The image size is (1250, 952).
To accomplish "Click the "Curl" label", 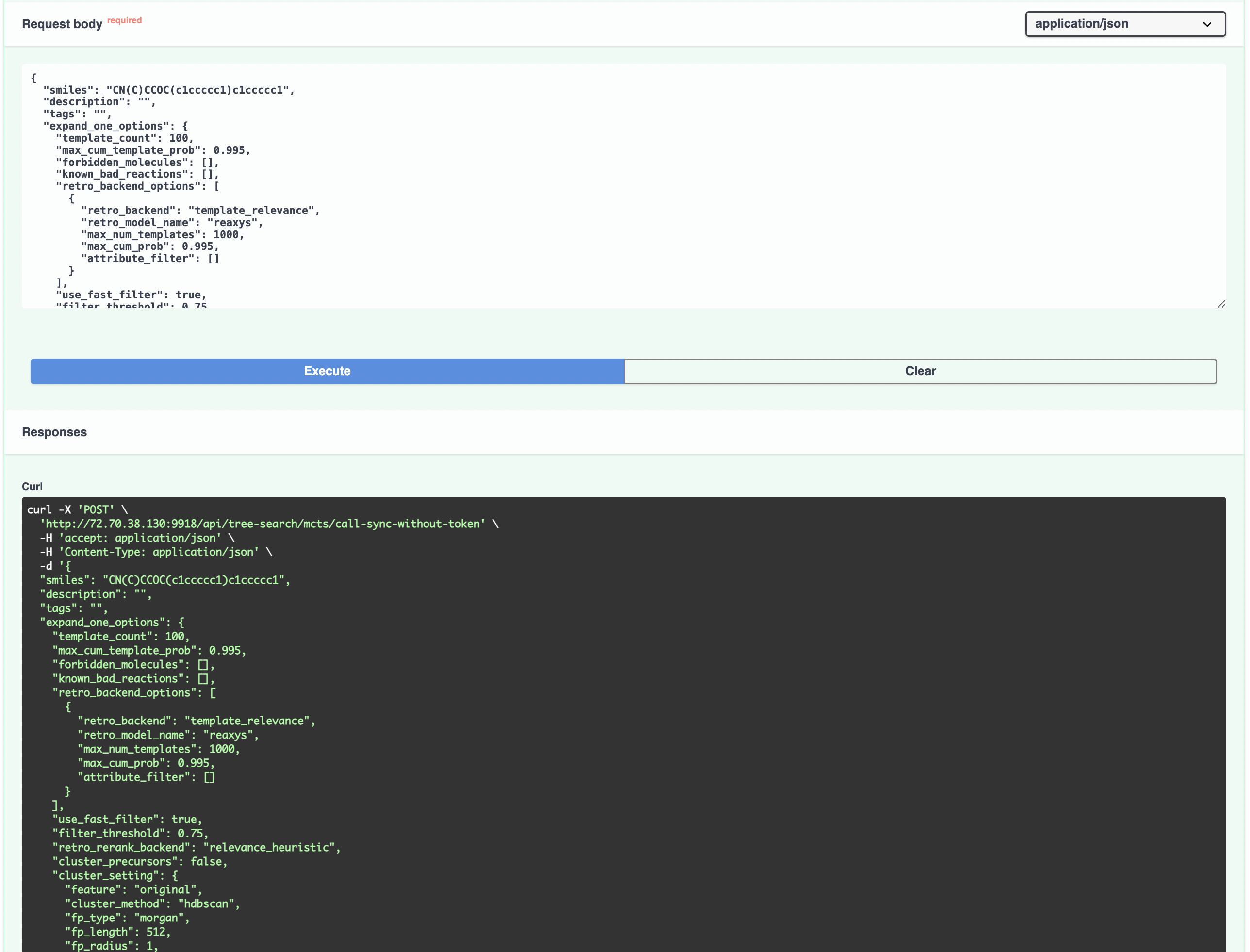I will click(33, 486).
